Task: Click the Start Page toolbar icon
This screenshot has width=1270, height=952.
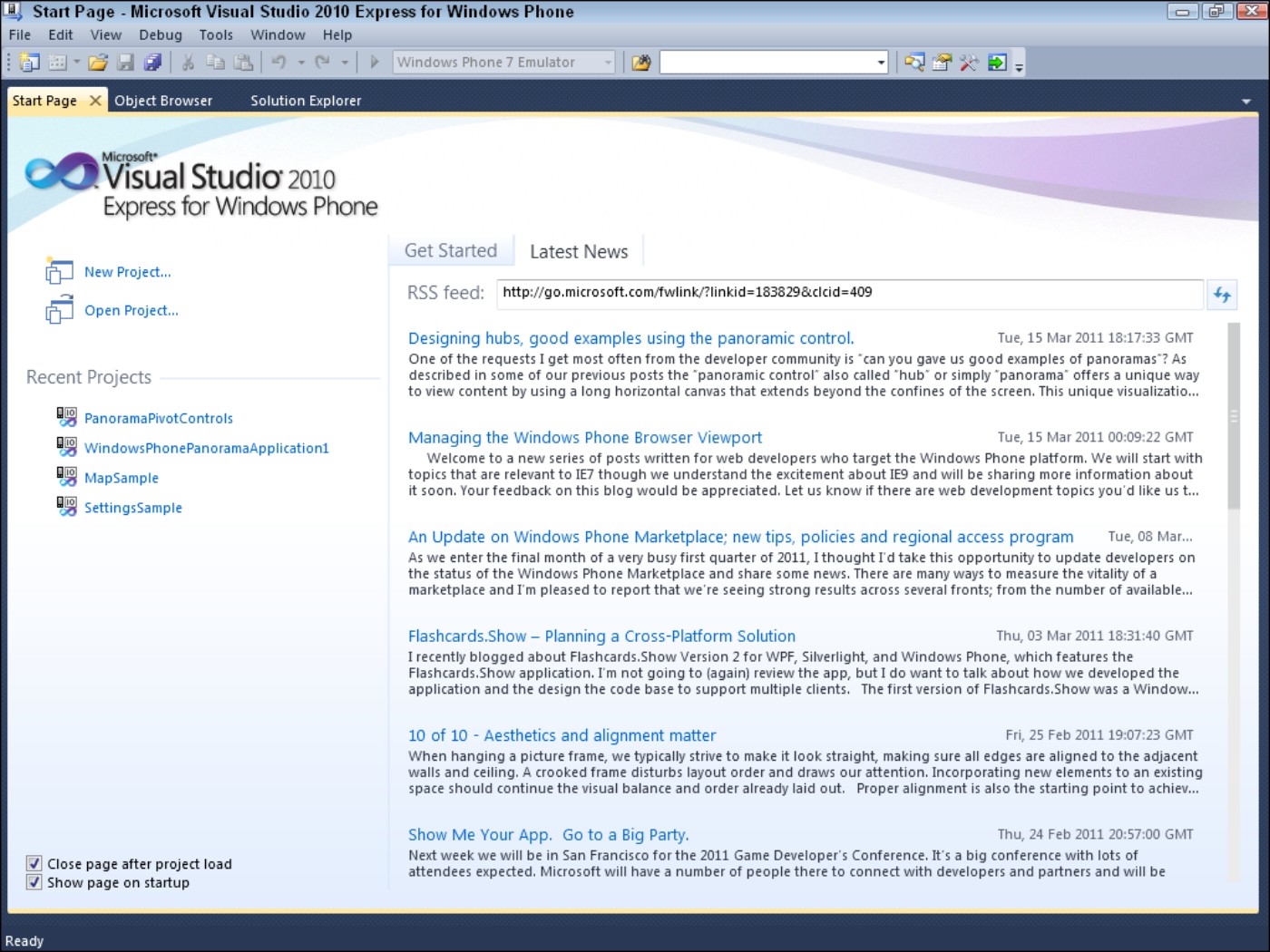Action: click(997, 63)
